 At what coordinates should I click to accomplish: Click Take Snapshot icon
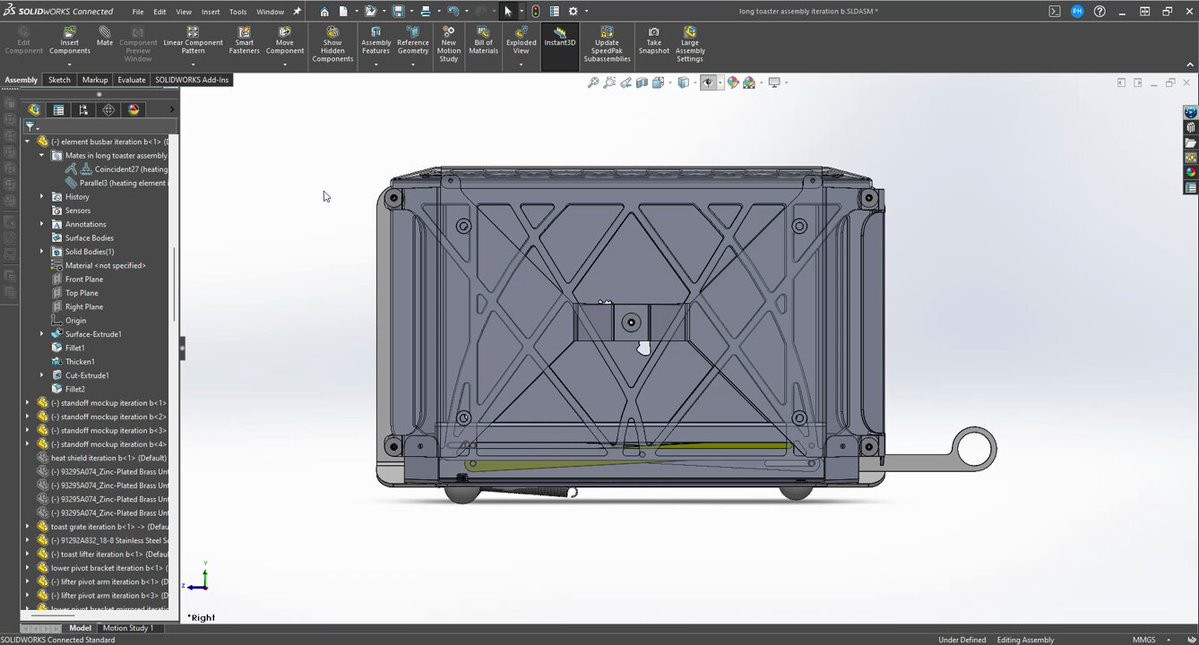654,41
